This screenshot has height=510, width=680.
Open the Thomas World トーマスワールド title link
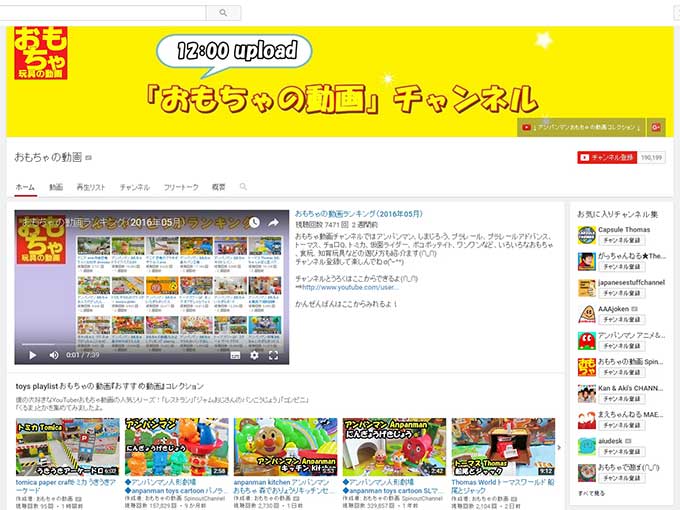click(x=503, y=487)
